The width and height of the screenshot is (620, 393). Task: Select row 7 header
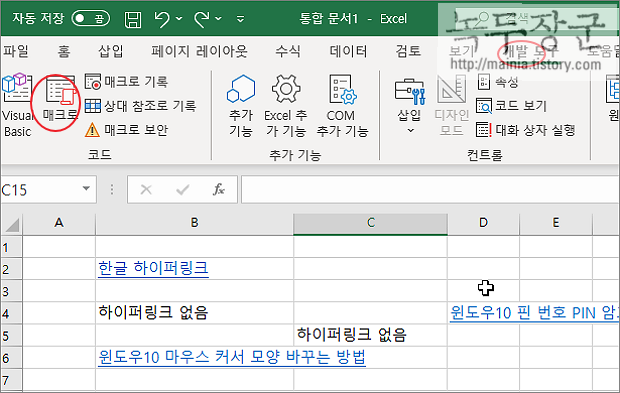coord(11,380)
